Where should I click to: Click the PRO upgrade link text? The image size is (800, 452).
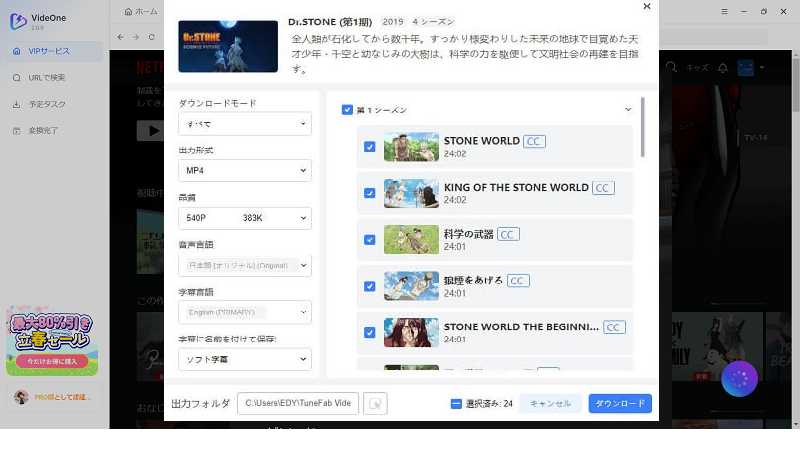coord(63,397)
